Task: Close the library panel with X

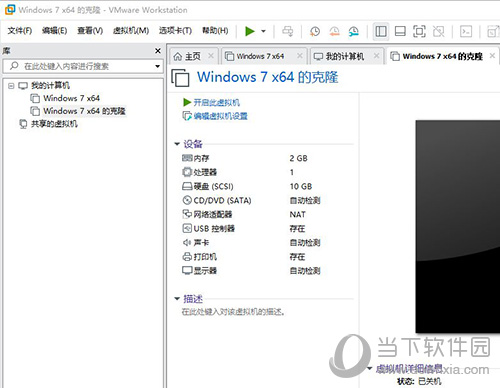Action: tap(158, 51)
